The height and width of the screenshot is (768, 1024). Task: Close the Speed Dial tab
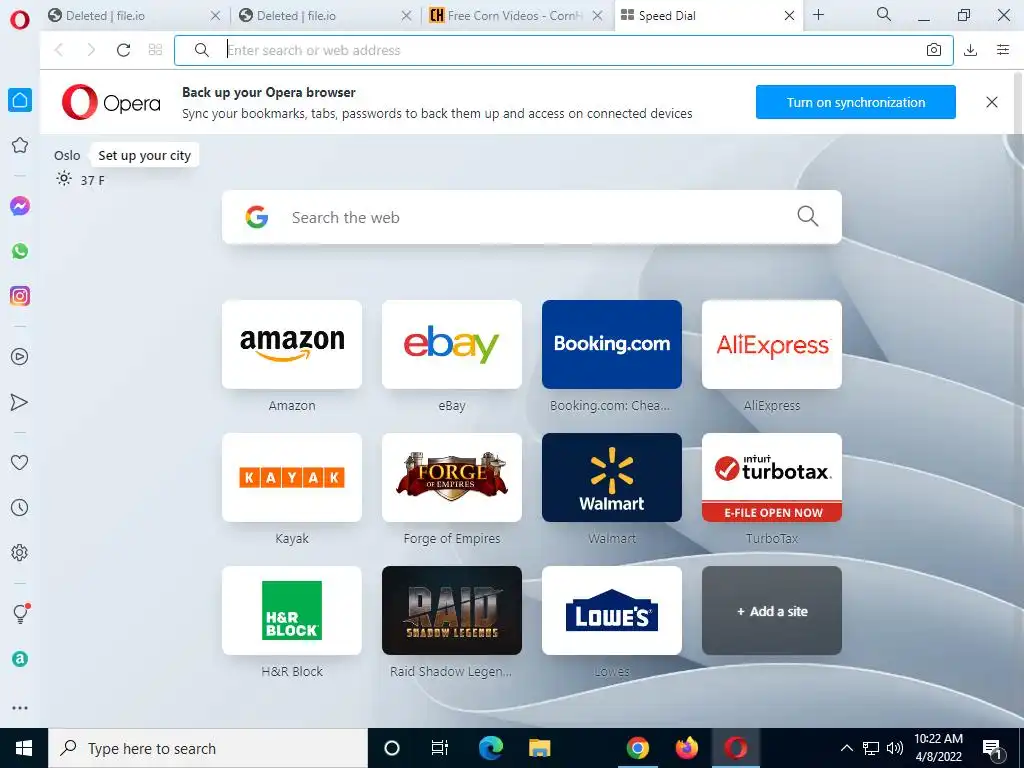click(x=789, y=16)
